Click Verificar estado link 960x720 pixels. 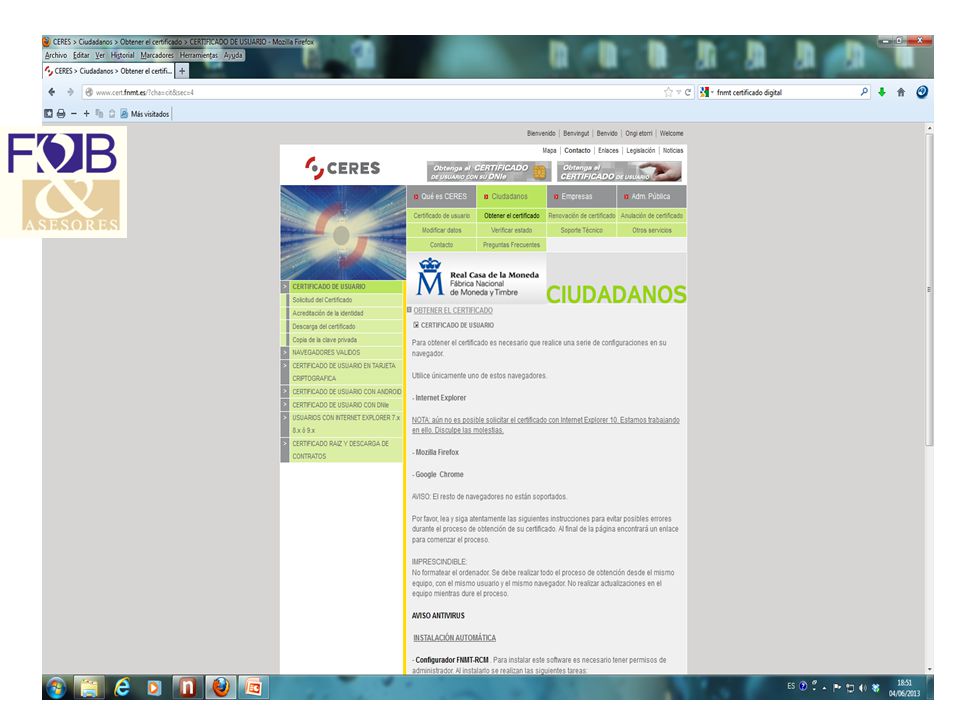click(511, 230)
